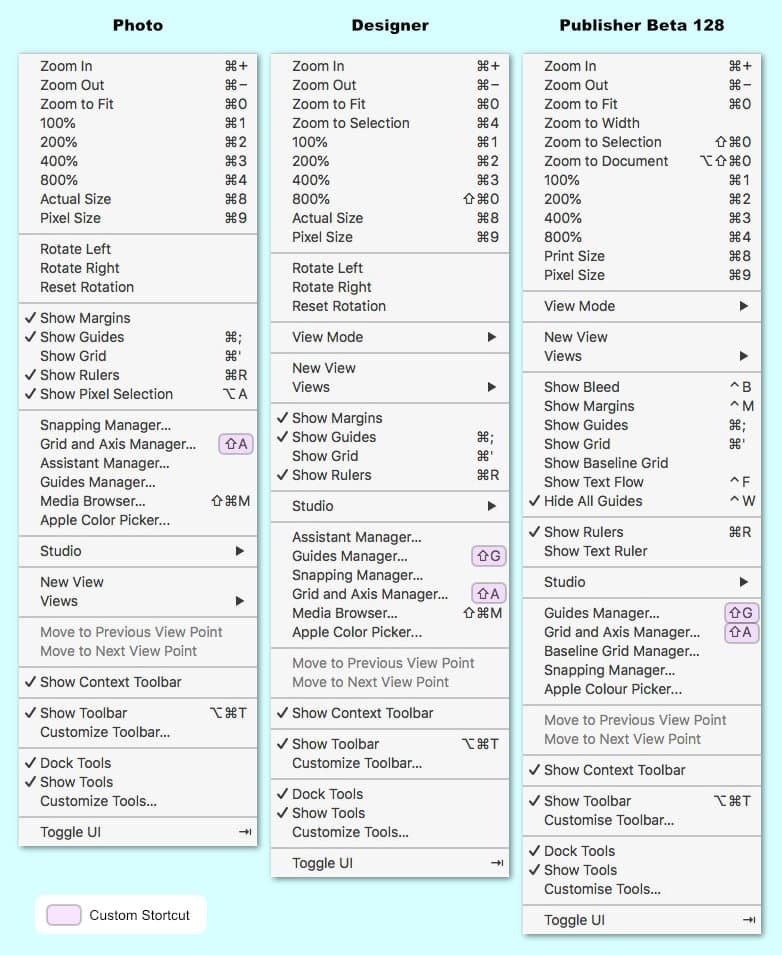Select Rotate Right in Designer menu

[x=390, y=287]
